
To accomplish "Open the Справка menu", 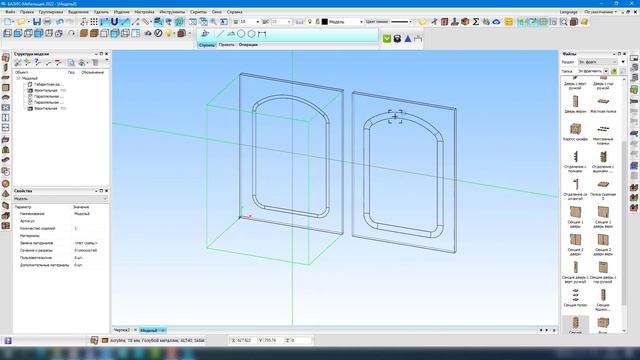I will point(234,12).
